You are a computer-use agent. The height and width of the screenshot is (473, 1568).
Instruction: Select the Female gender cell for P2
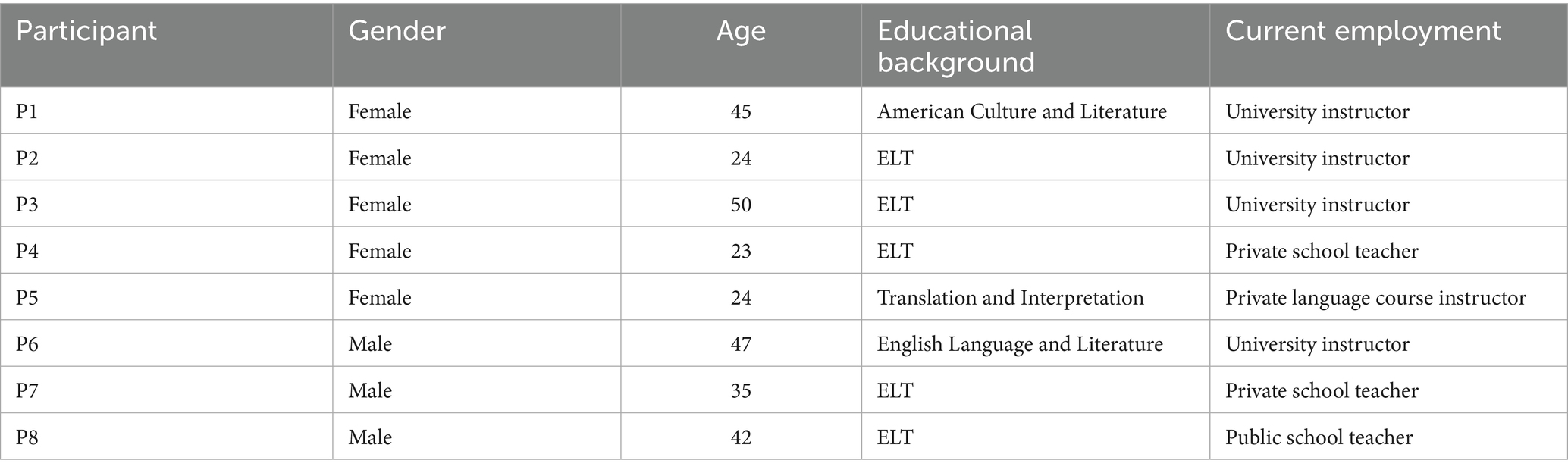tap(379, 158)
